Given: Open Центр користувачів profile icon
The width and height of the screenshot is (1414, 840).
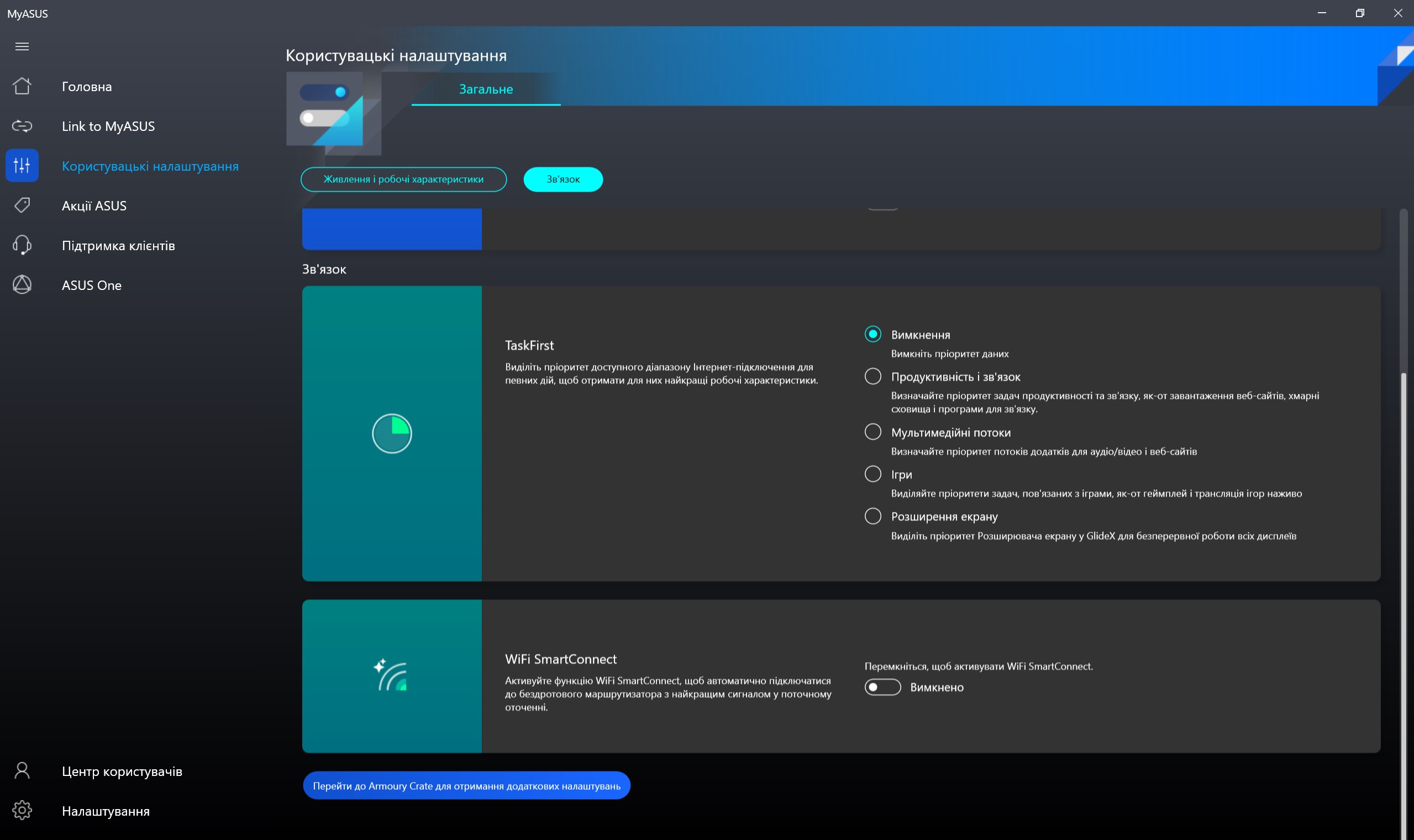Looking at the screenshot, I should [x=22, y=771].
